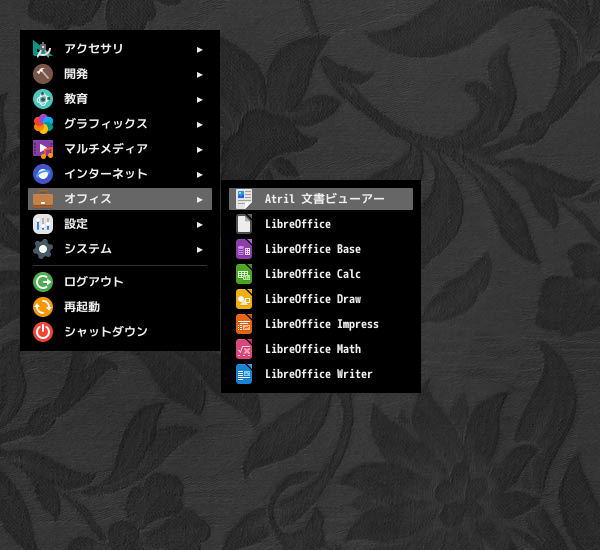Image resolution: width=600 pixels, height=550 pixels.
Task: Click the green LibreOffice Calc icon
Action: [244, 274]
